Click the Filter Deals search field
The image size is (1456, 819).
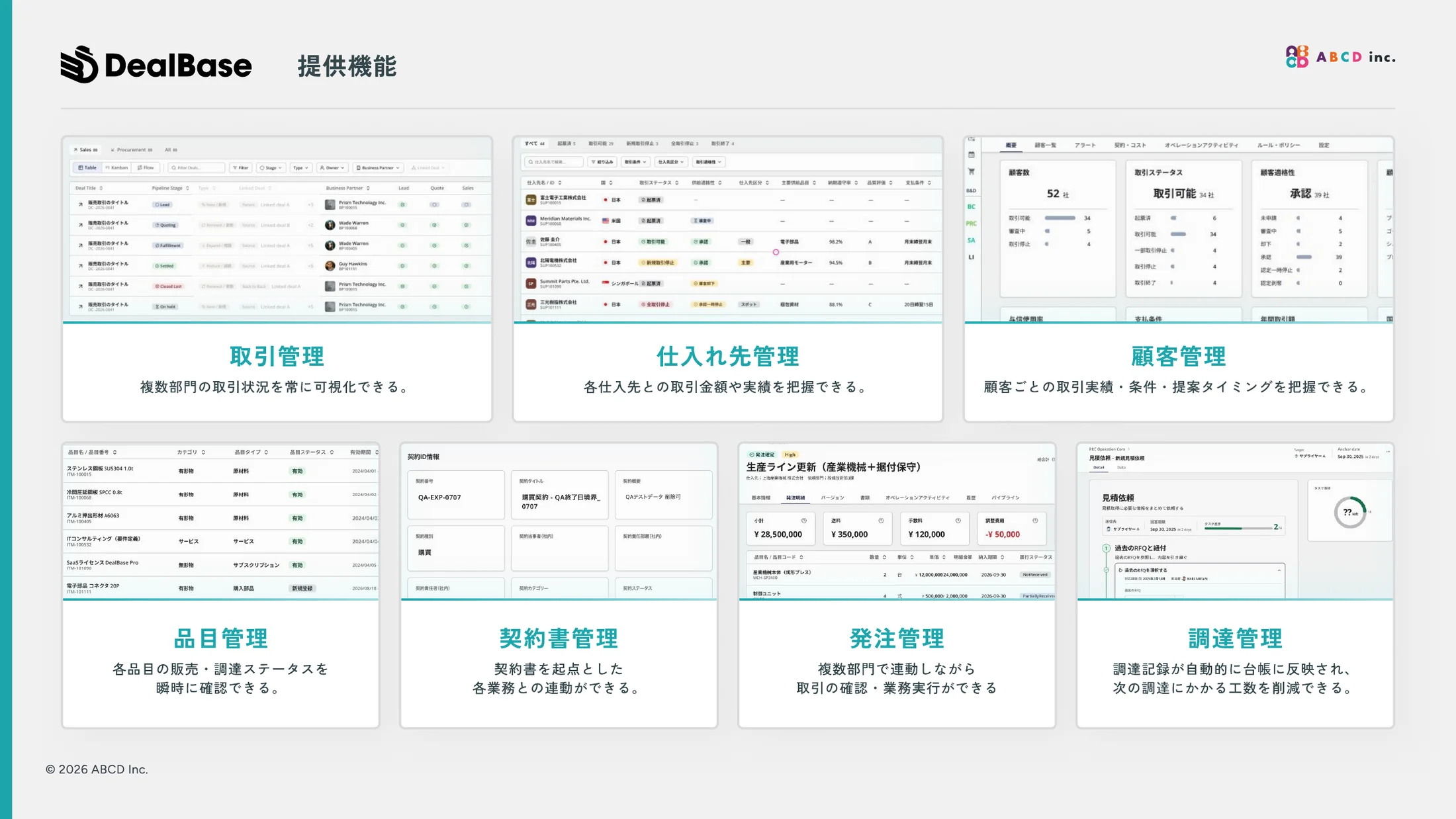(196, 168)
